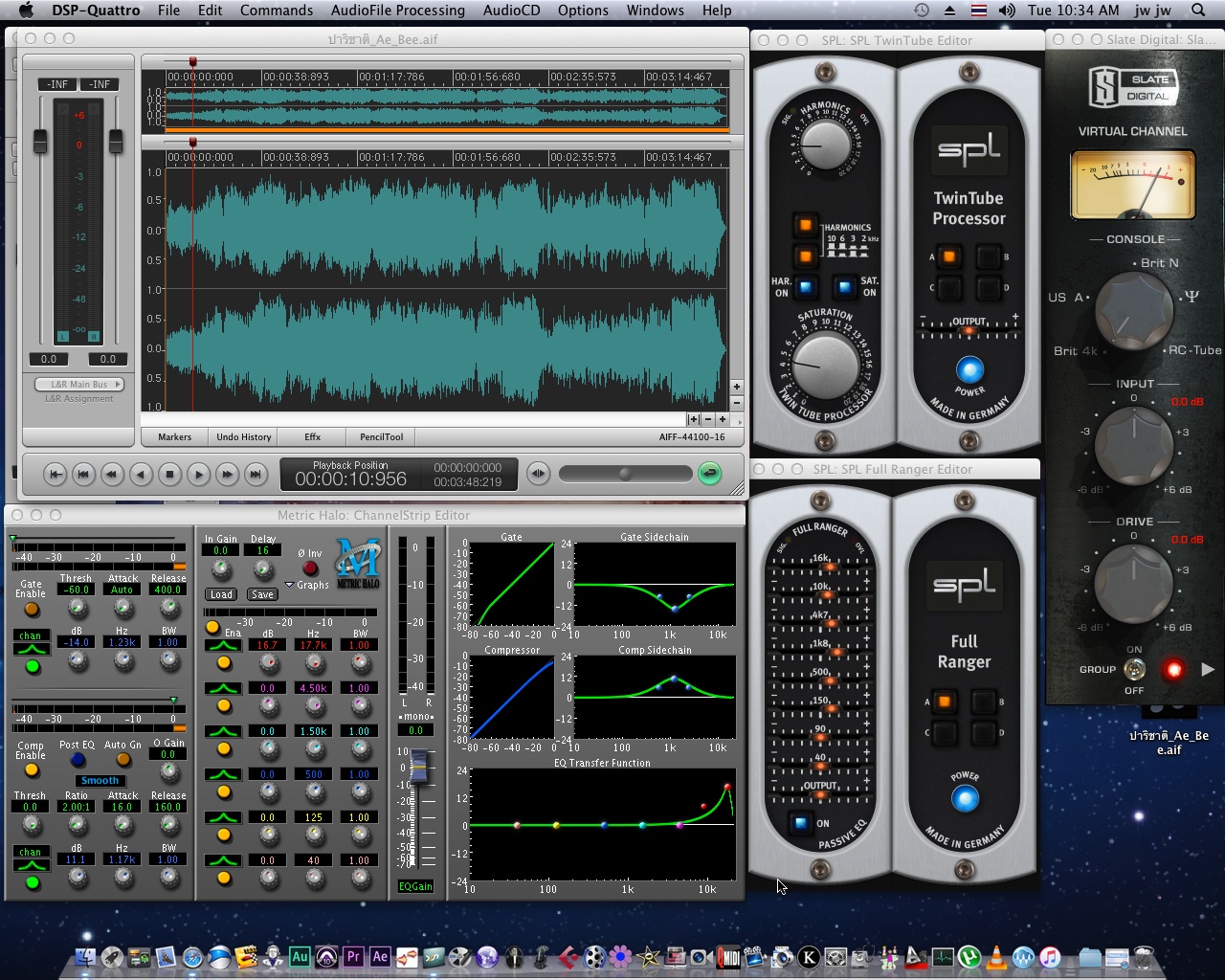Click the Save preset button

262,594
